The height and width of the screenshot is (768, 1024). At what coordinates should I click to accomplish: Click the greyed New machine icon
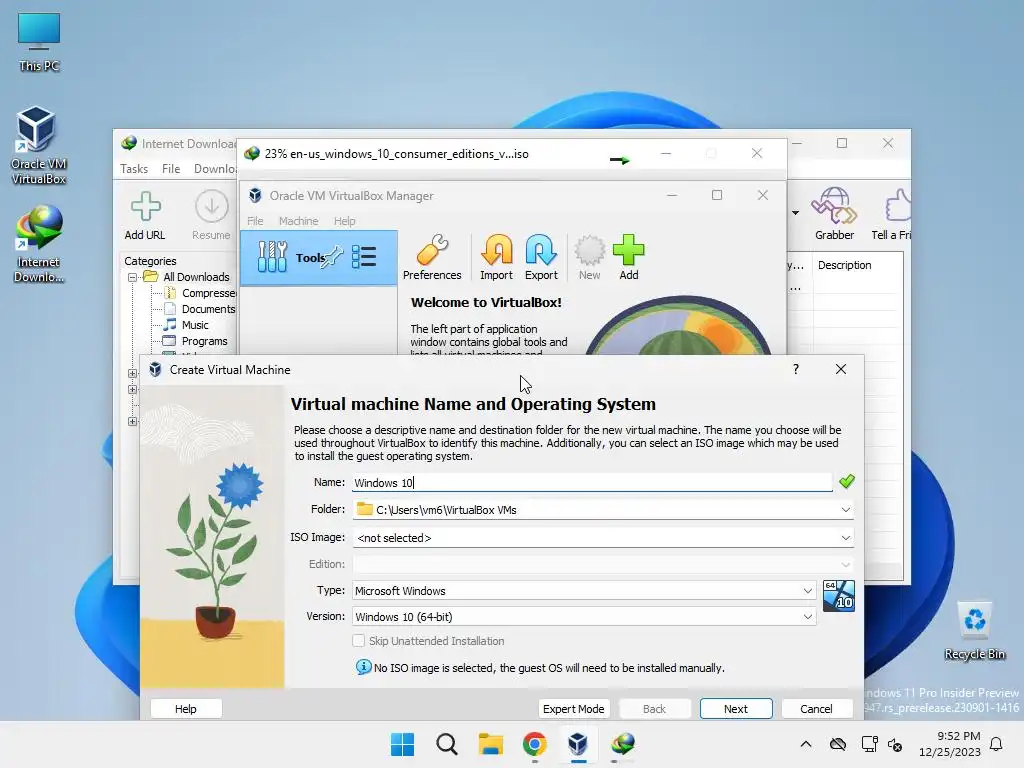point(589,257)
